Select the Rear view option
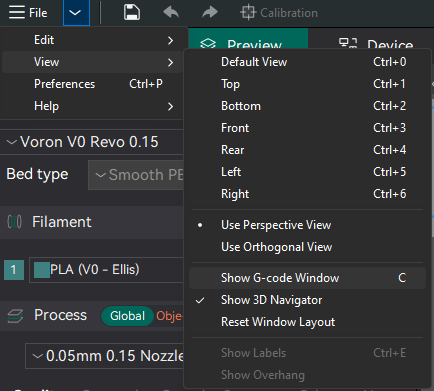Screen dimensions: 434x391 307,150
